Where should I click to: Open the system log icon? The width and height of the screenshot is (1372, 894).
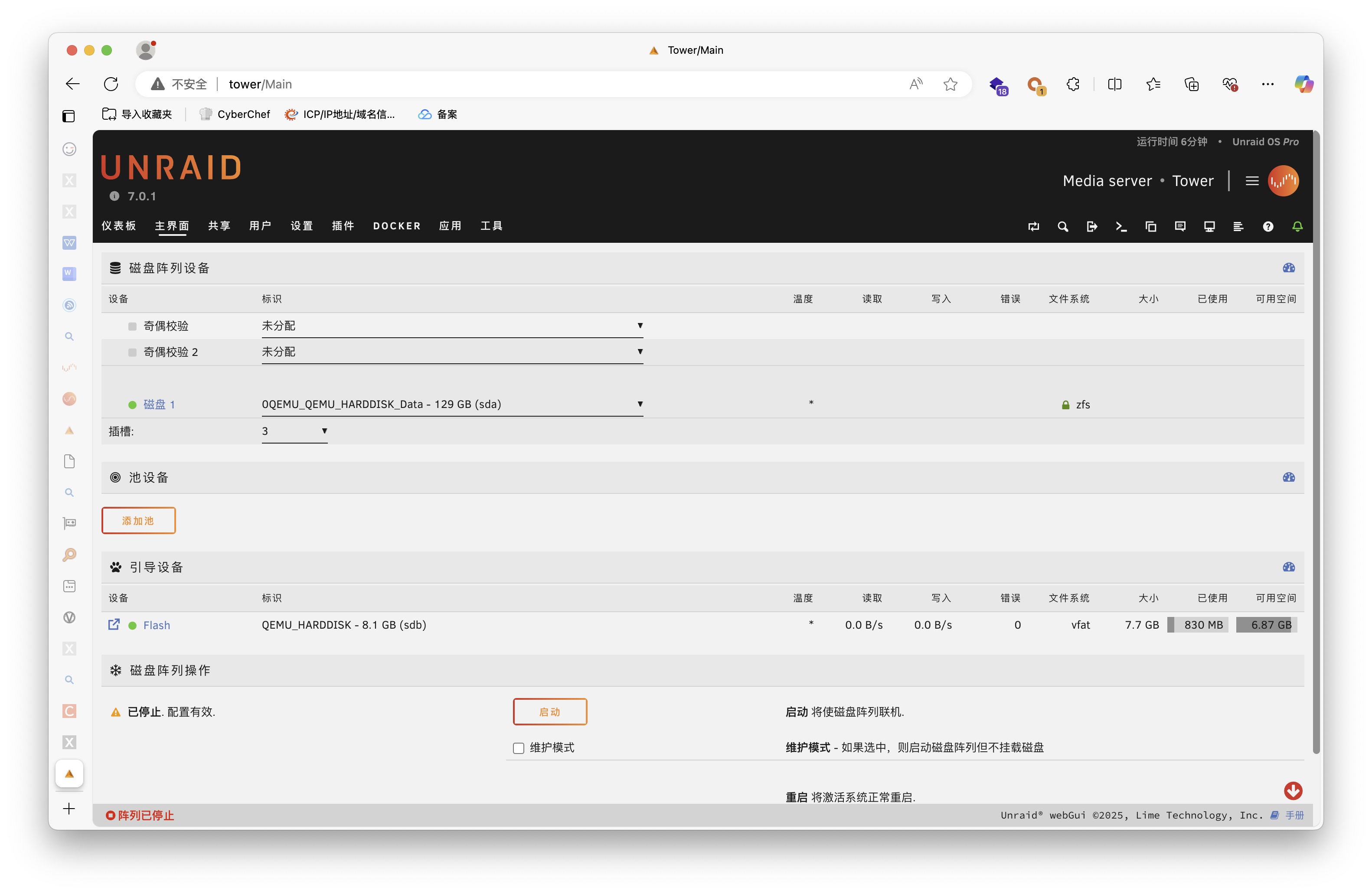point(1238,226)
